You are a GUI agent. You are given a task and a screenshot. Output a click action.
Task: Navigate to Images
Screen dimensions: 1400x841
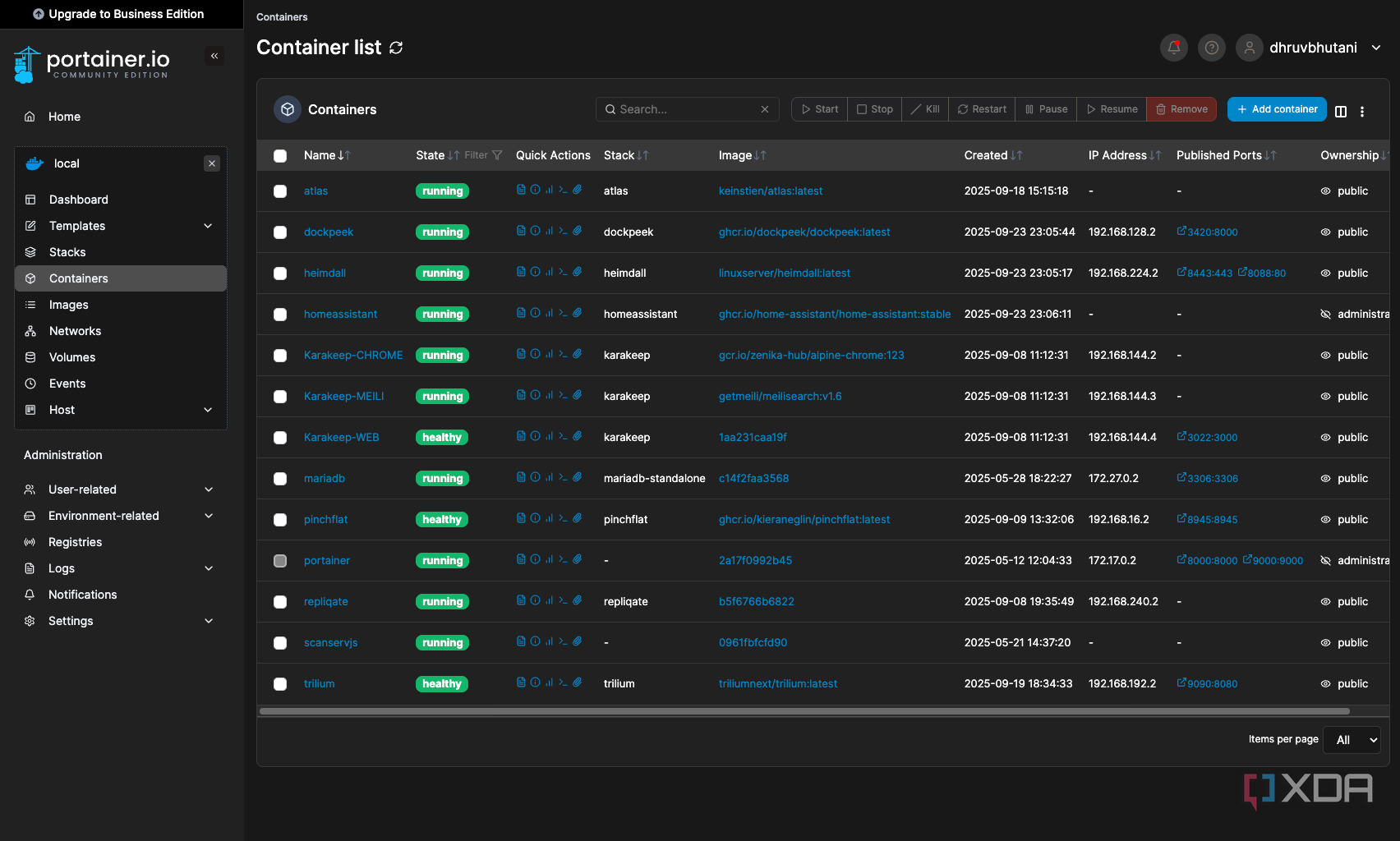(x=121, y=305)
